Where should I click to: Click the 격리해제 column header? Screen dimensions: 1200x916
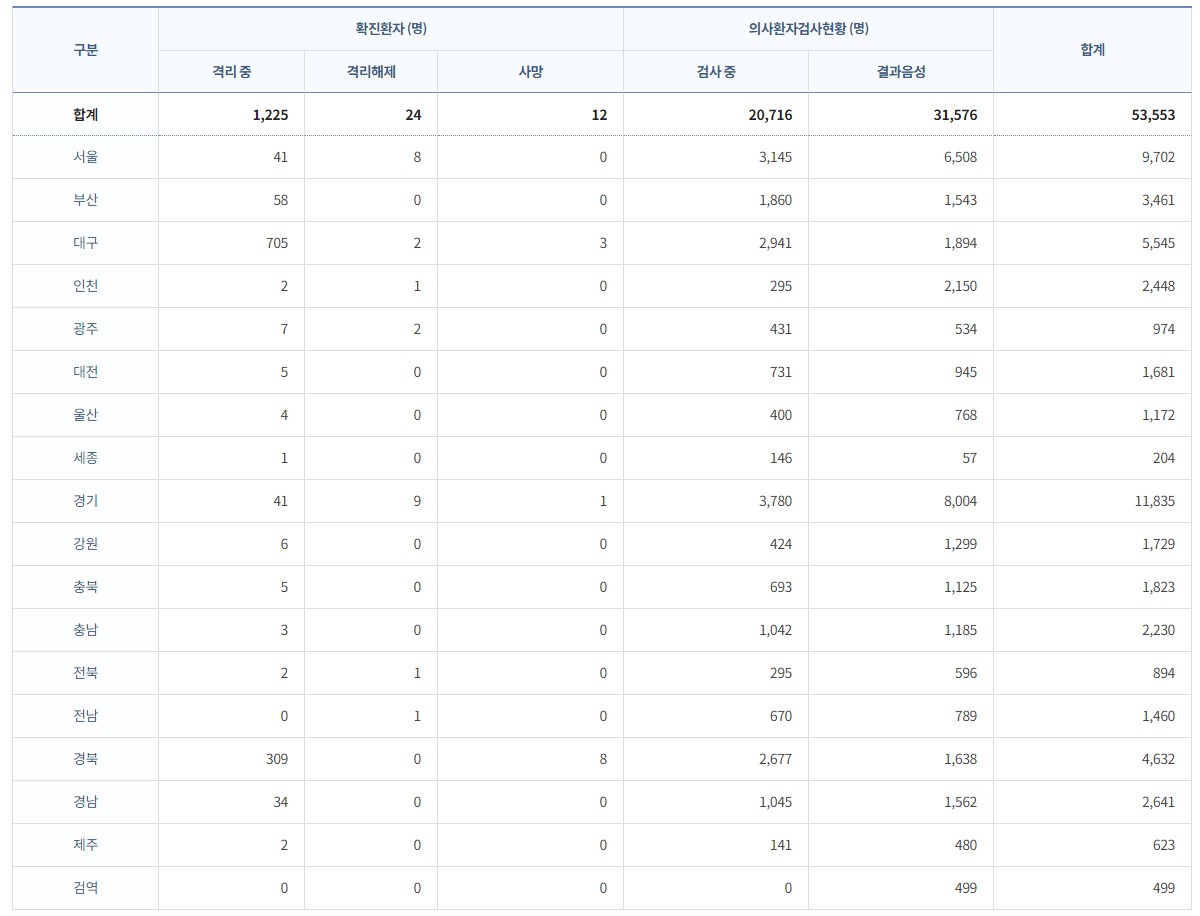click(371, 72)
